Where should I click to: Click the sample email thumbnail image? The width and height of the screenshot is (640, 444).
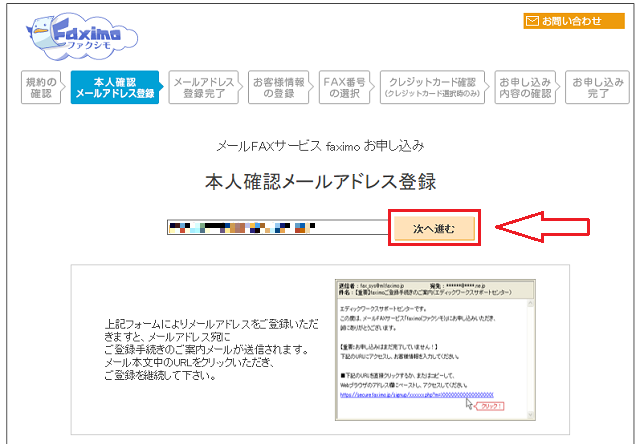pyautogui.click(x=435, y=350)
